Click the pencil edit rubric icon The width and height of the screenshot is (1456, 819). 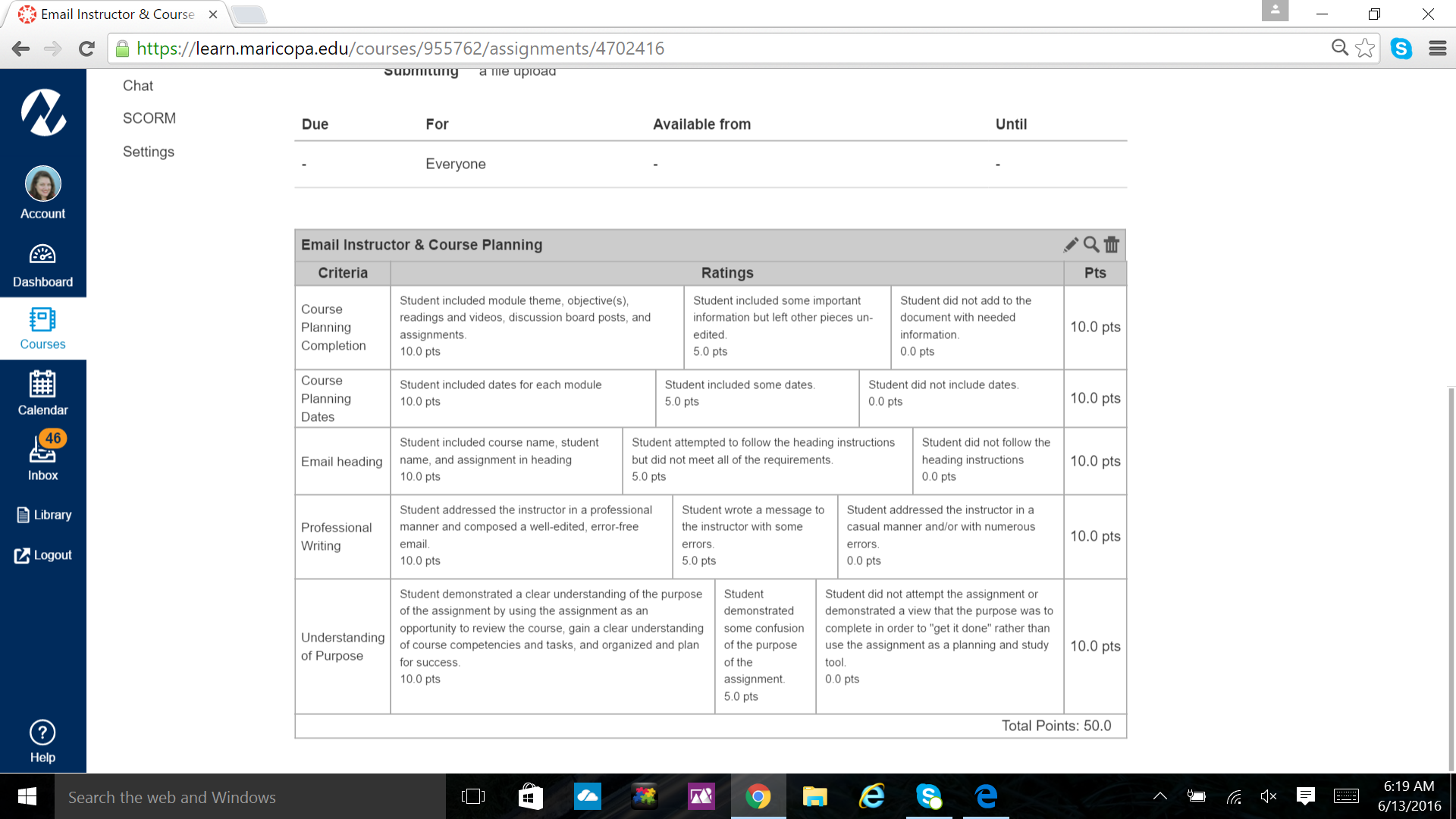point(1070,244)
